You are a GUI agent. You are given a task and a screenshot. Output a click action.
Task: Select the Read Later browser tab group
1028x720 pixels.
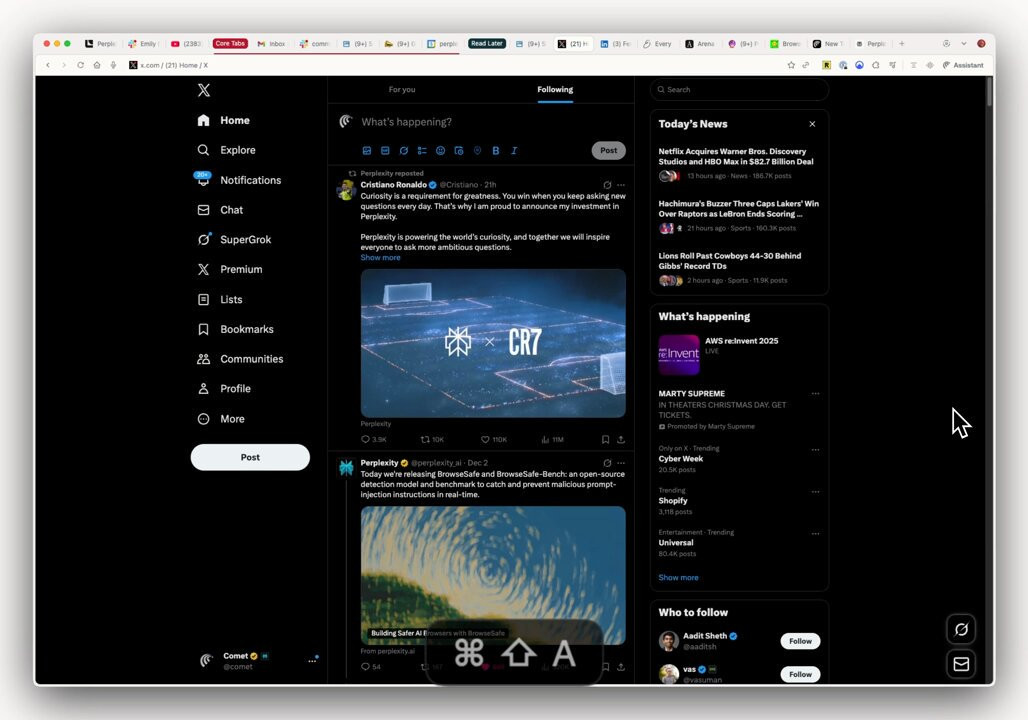(487, 44)
